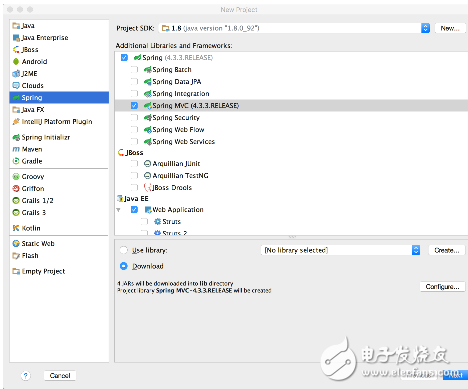Click the Spring Web Services icon
This screenshot has height=389, width=468.
148,142
